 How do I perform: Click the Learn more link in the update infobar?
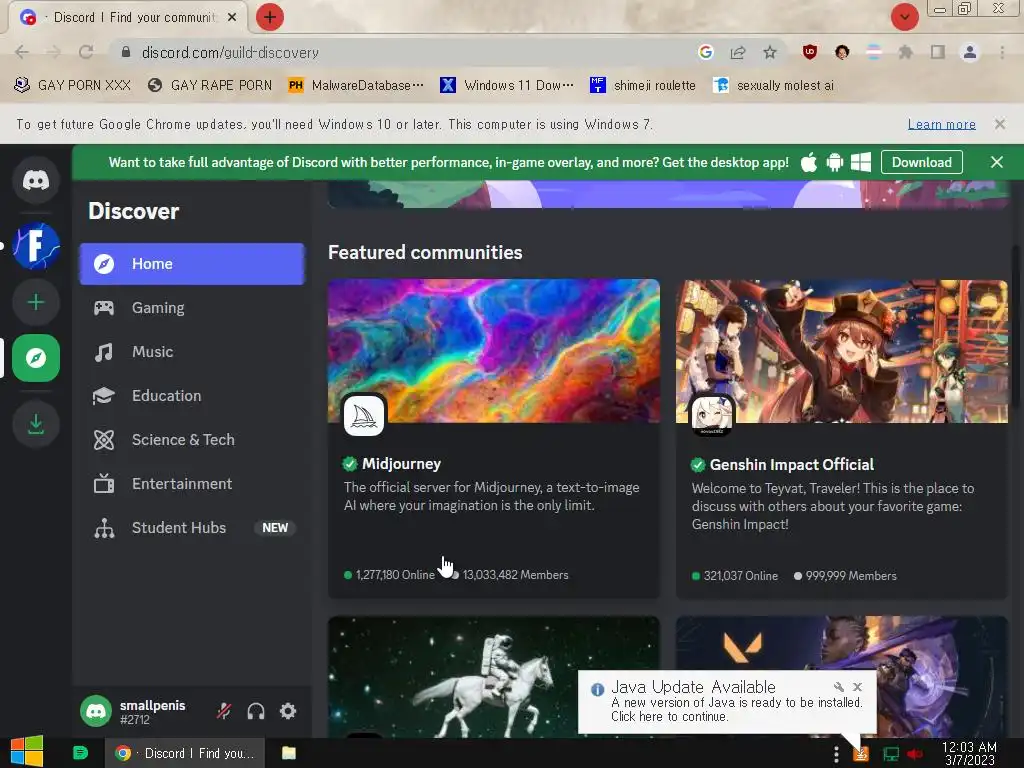click(942, 124)
